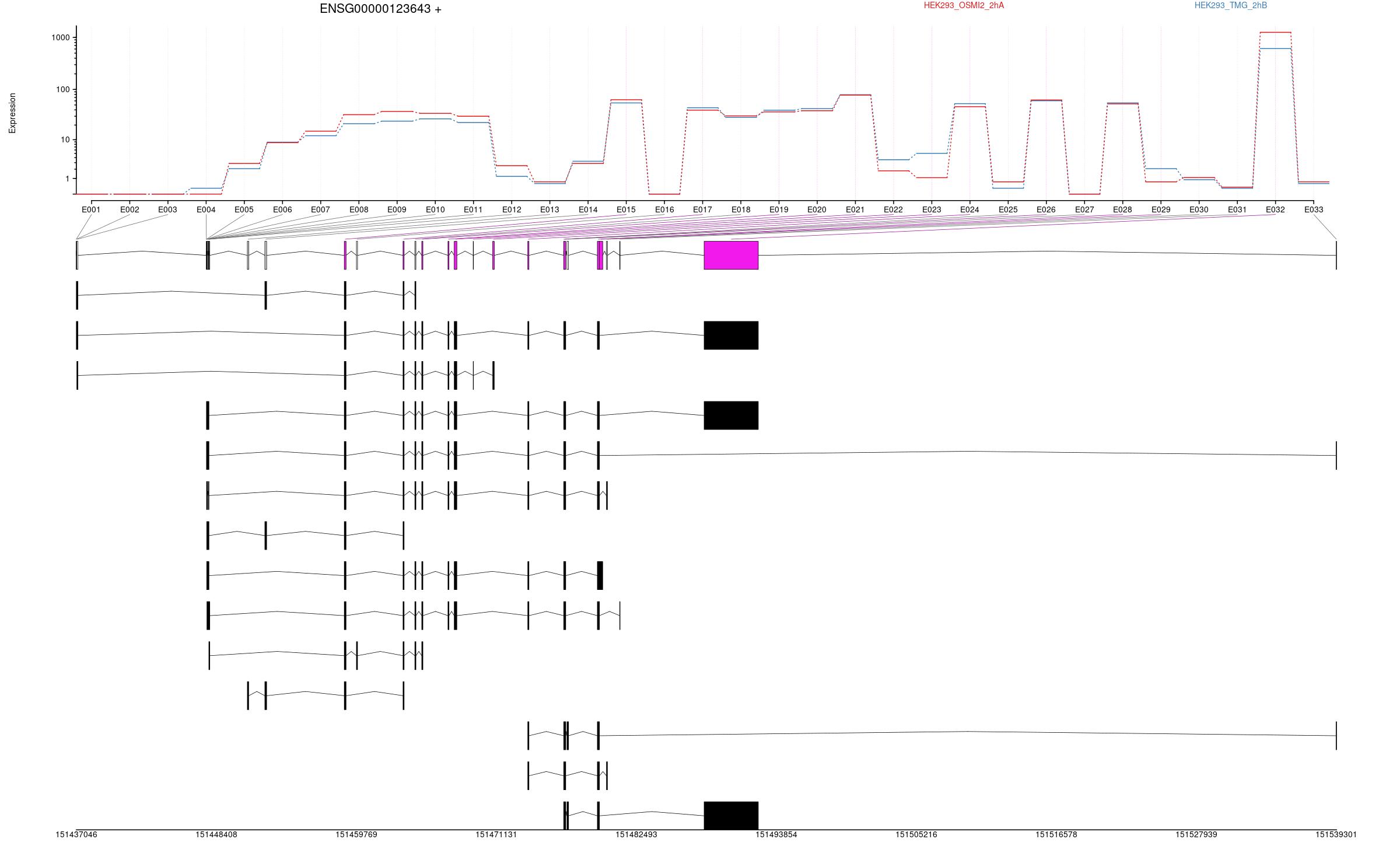Viewport: 1400px width, 846px height.
Task: Click the 1000 y-axis tick label
Action: [x=61, y=37]
